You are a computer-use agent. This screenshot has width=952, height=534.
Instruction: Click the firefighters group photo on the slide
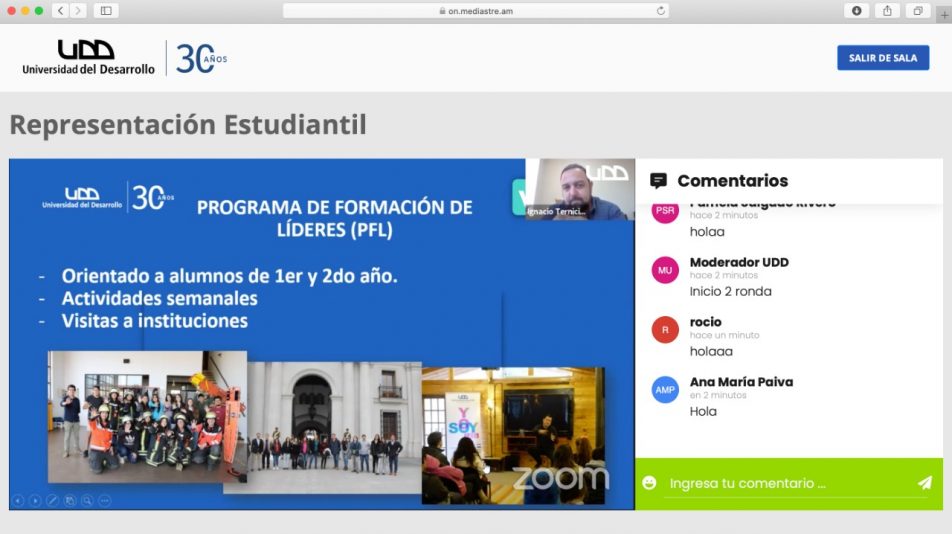(148, 417)
